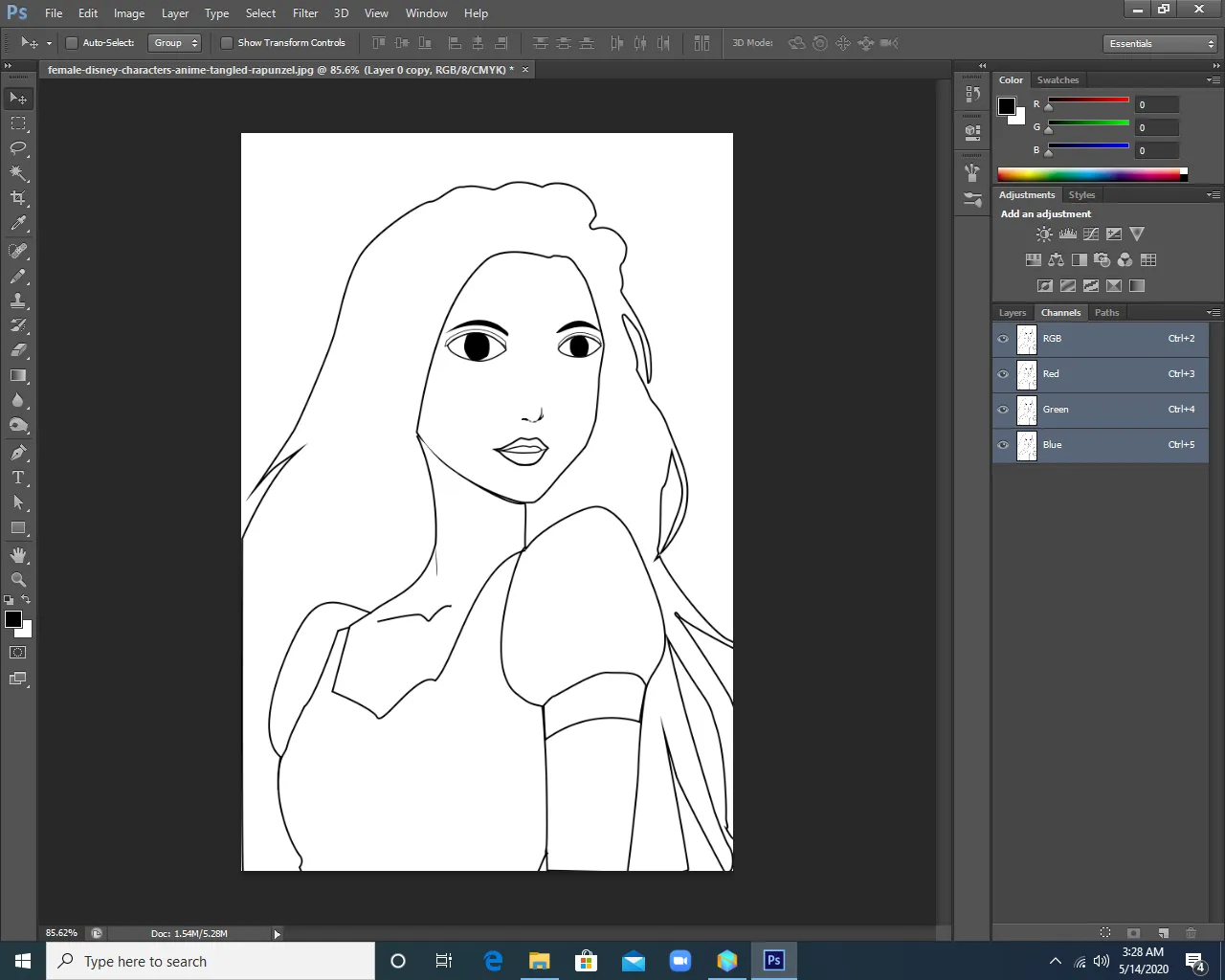Enable Auto-Select checkbox
The height and width of the screenshot is (980, 1225).
(71, 43)
